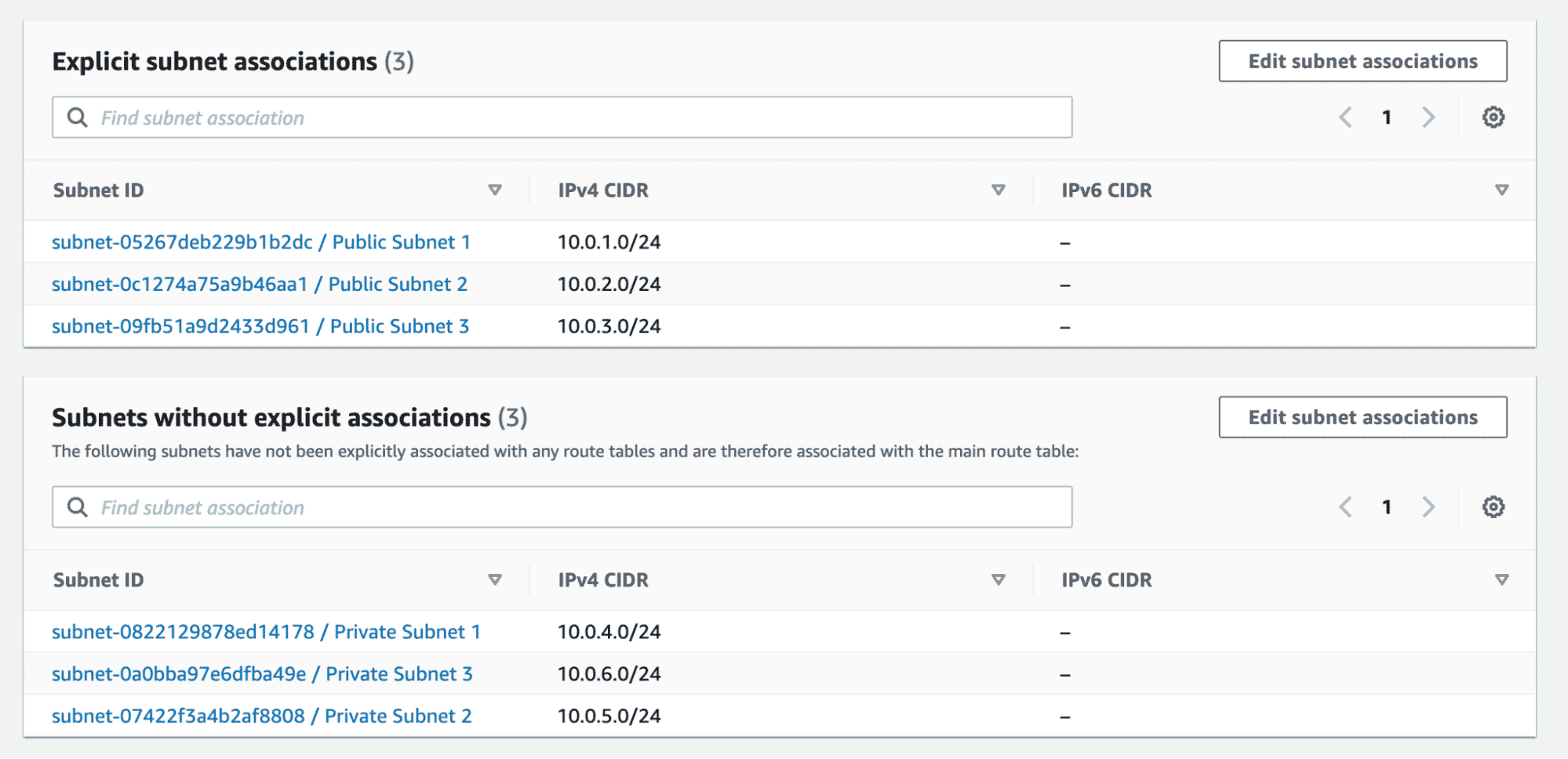Click Edit subnet associations for explicit associations
The height and width of the screenshot is (759, 1568).
(x=1362, y=60)
